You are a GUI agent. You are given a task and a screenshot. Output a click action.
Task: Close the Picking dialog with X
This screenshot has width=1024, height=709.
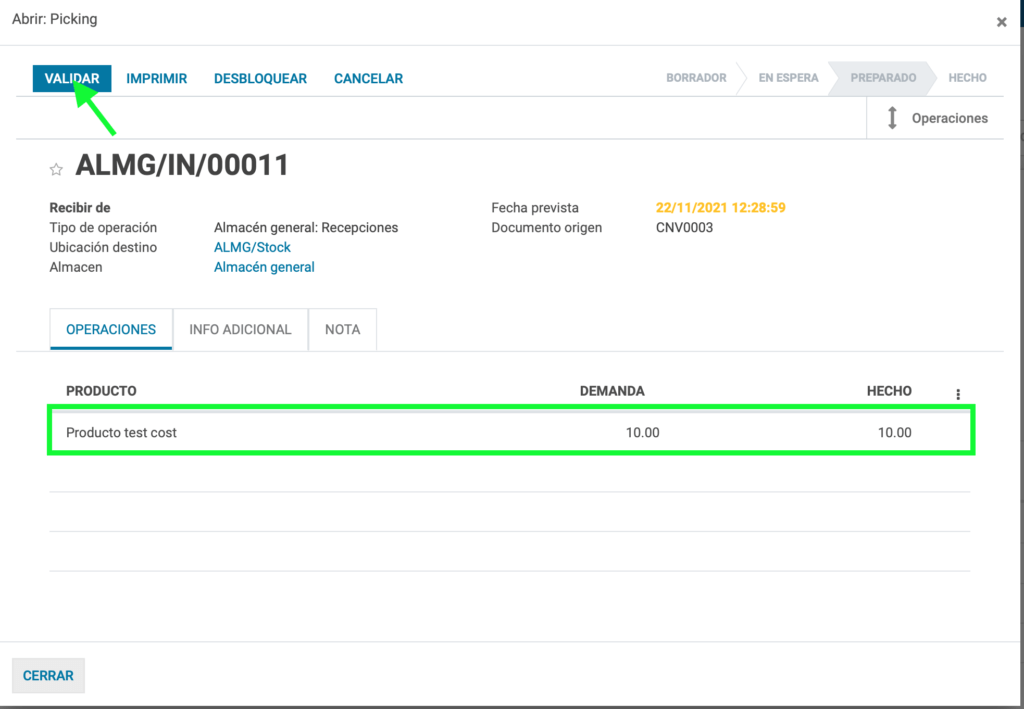[x=1001, y=22]
